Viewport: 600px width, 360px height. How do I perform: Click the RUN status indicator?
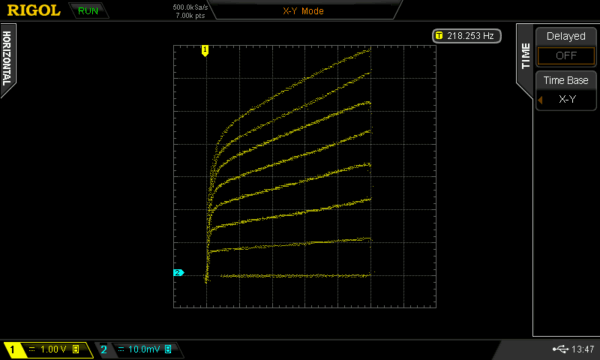pos(88,11)
